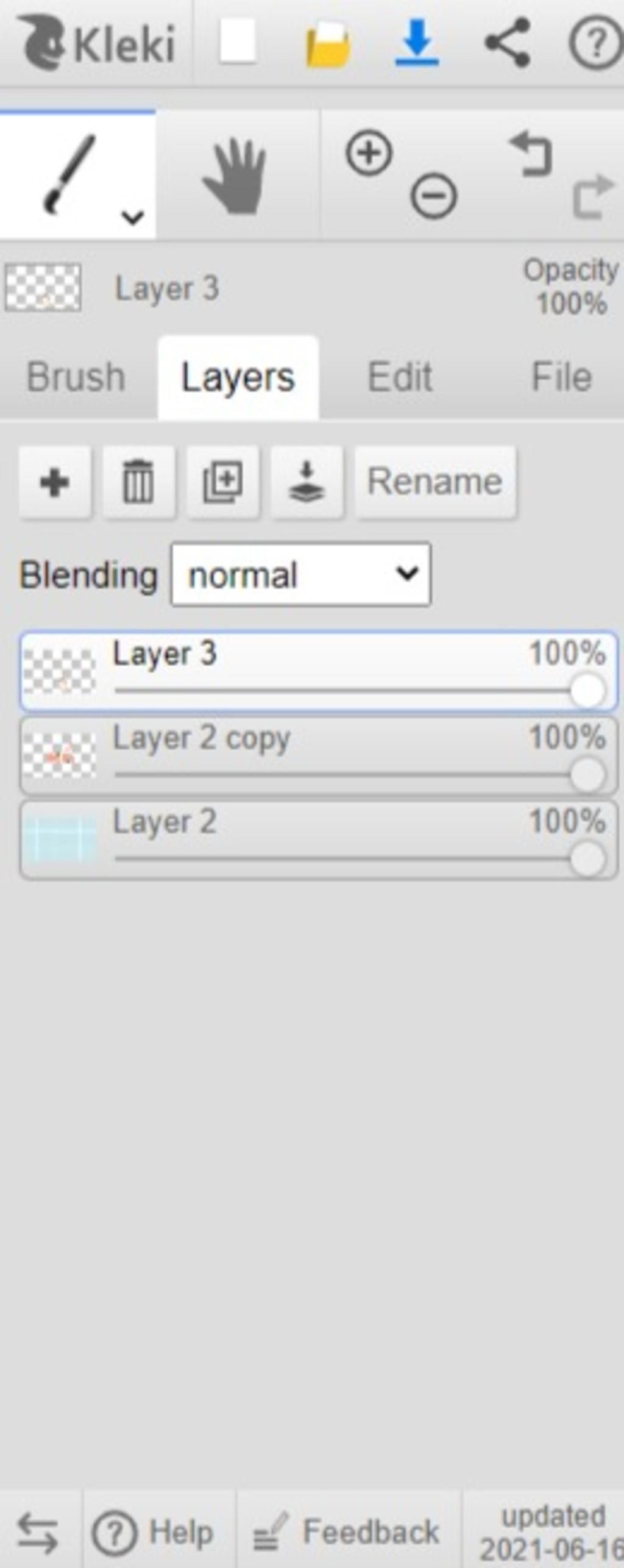Undo the last action
The width and height of the screenshot is (624, 1568).
(x=531, y=155)
